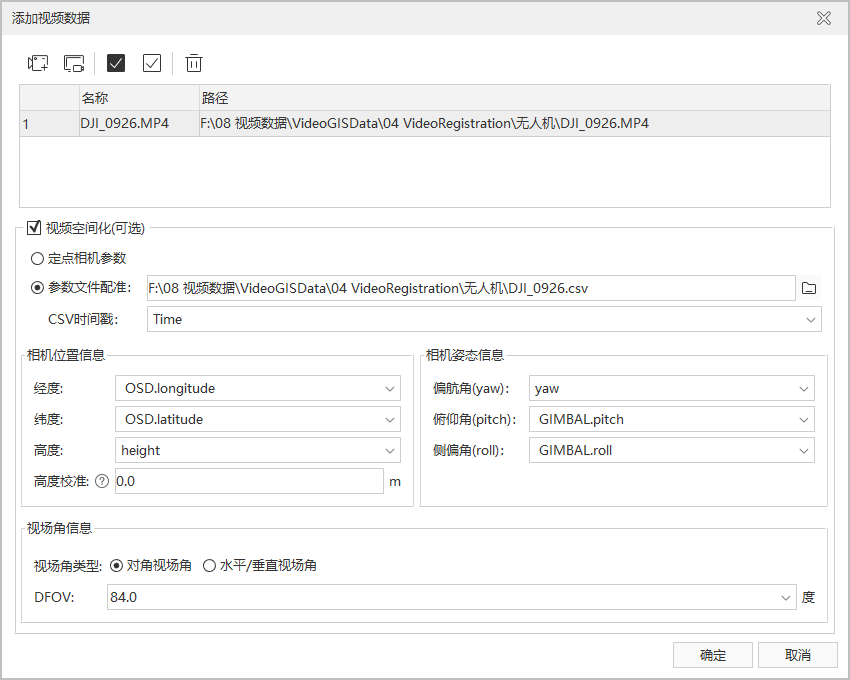850x680 pixels.
Task: Click the cancel button
Action: point(797,655)
